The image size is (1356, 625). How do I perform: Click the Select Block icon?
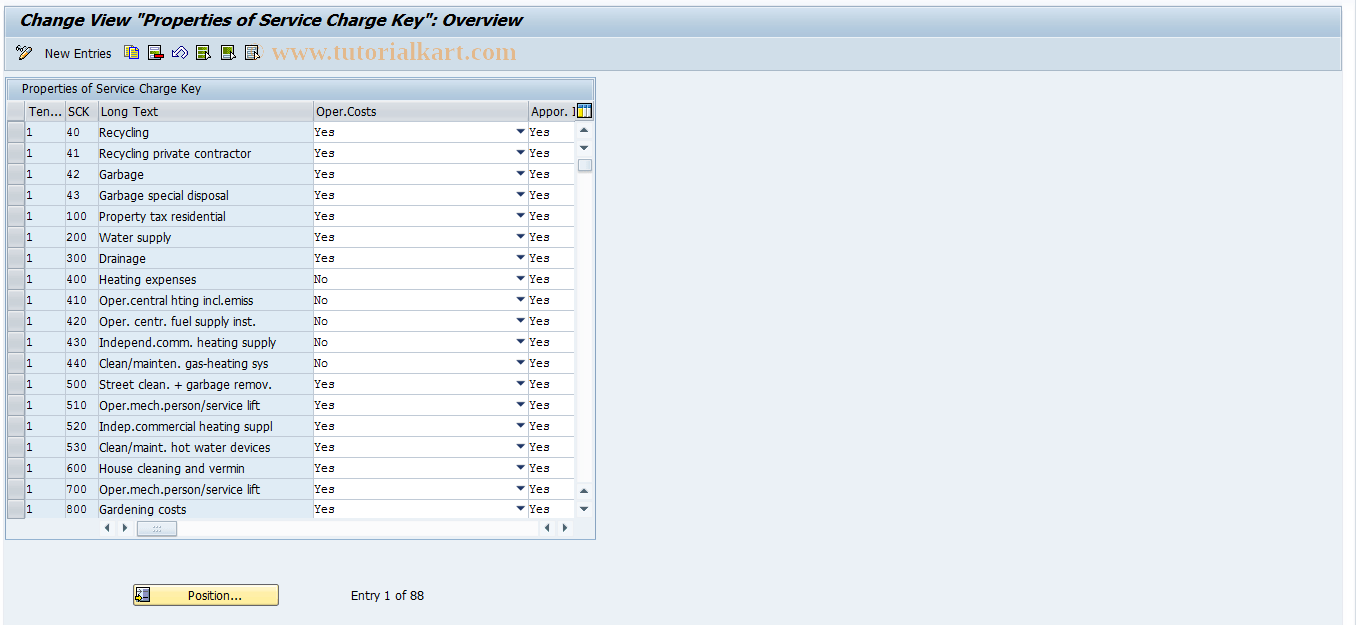(x=227, y=52)
